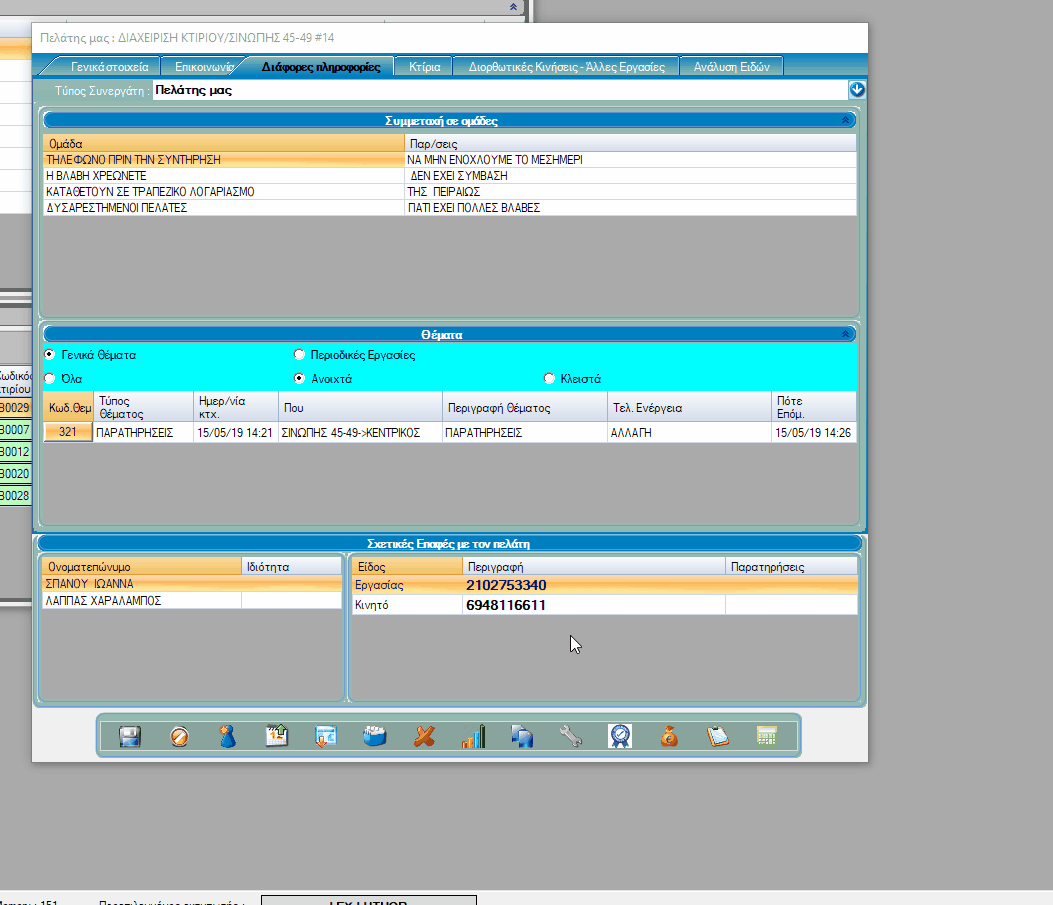Open the bar chart statistics icon

473,737
